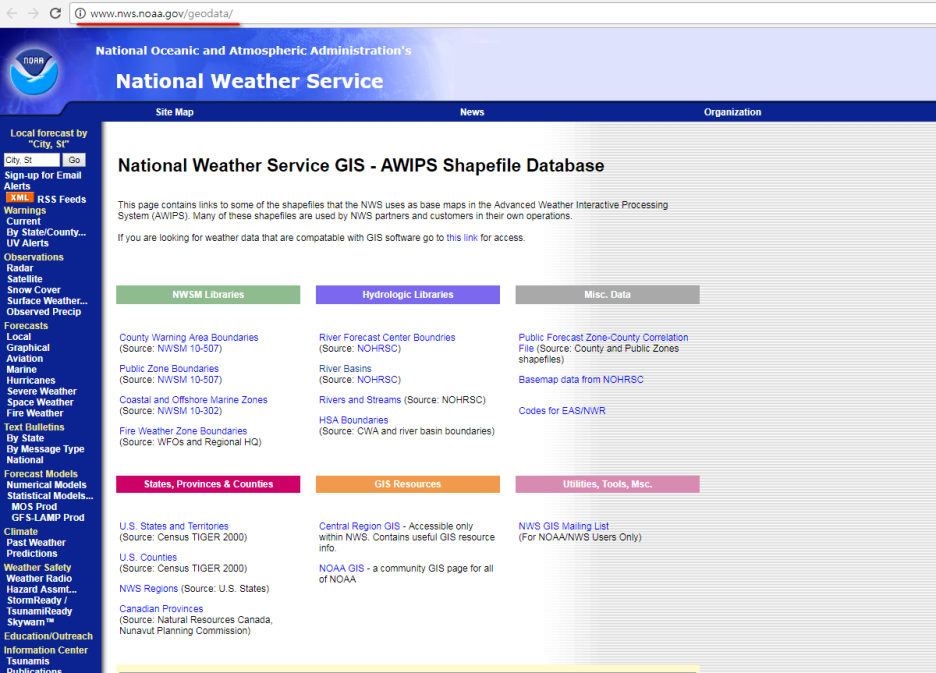The image size is (936, 673).
Task: Open County Warning Area Boundaries link
Action: click(189, 337)
